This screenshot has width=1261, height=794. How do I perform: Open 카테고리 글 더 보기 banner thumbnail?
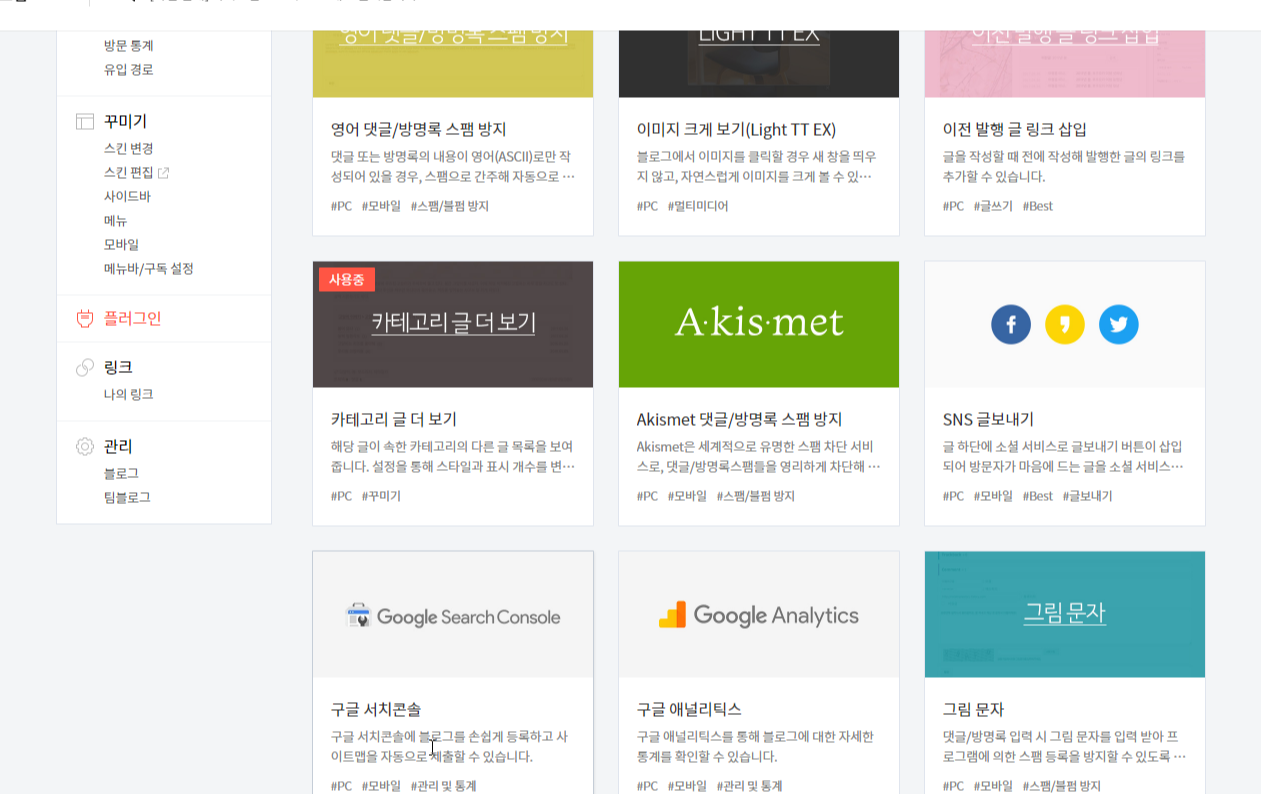point(453,325)
